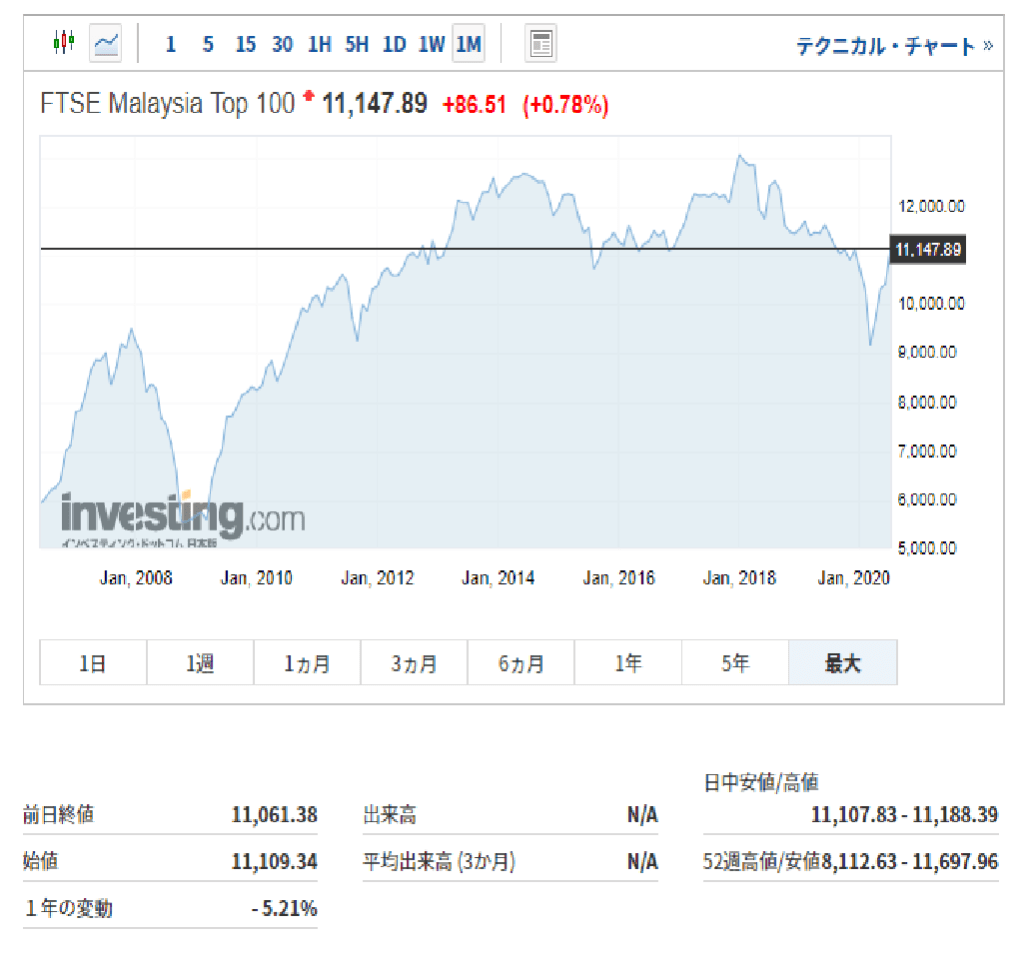The width and height of the screenshot is (1024, 956).
Task: Show the 1日 time range
Action: [93, 663]
